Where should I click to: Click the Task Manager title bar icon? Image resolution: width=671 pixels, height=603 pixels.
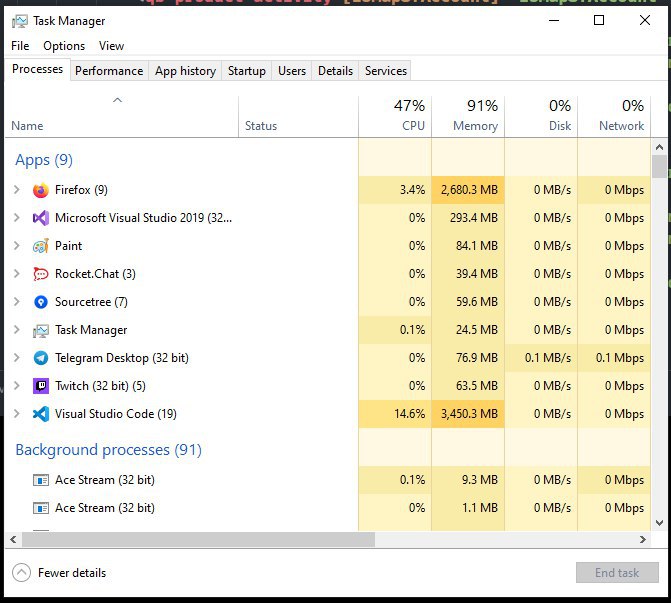pyautogui.click(x=20, y=21)
